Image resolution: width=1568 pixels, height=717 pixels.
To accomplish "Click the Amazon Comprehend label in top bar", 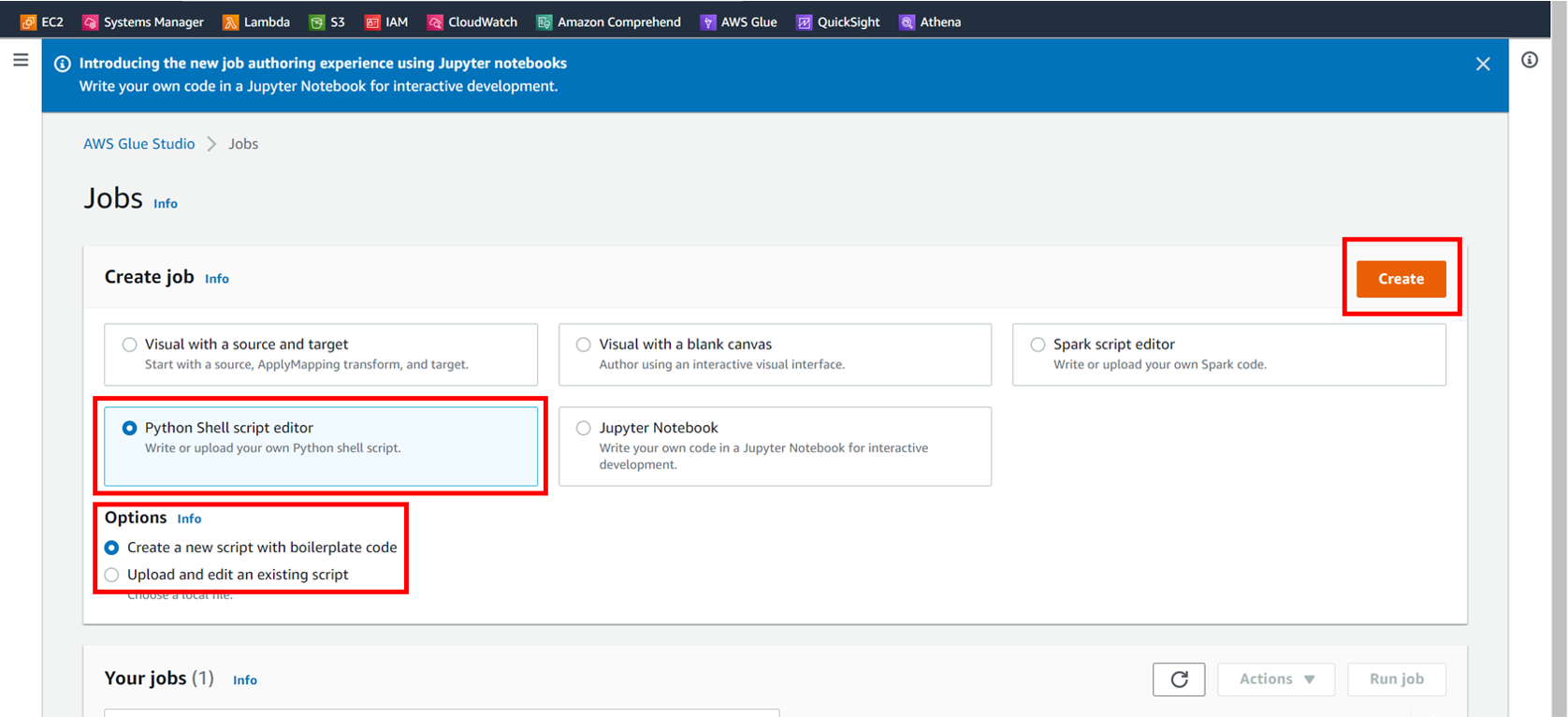I will [x=619, y=22].
